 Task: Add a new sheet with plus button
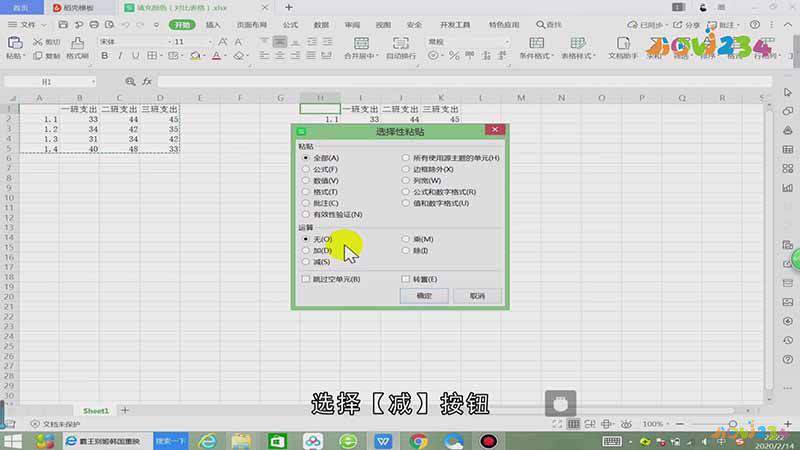[x=125, y=410]
